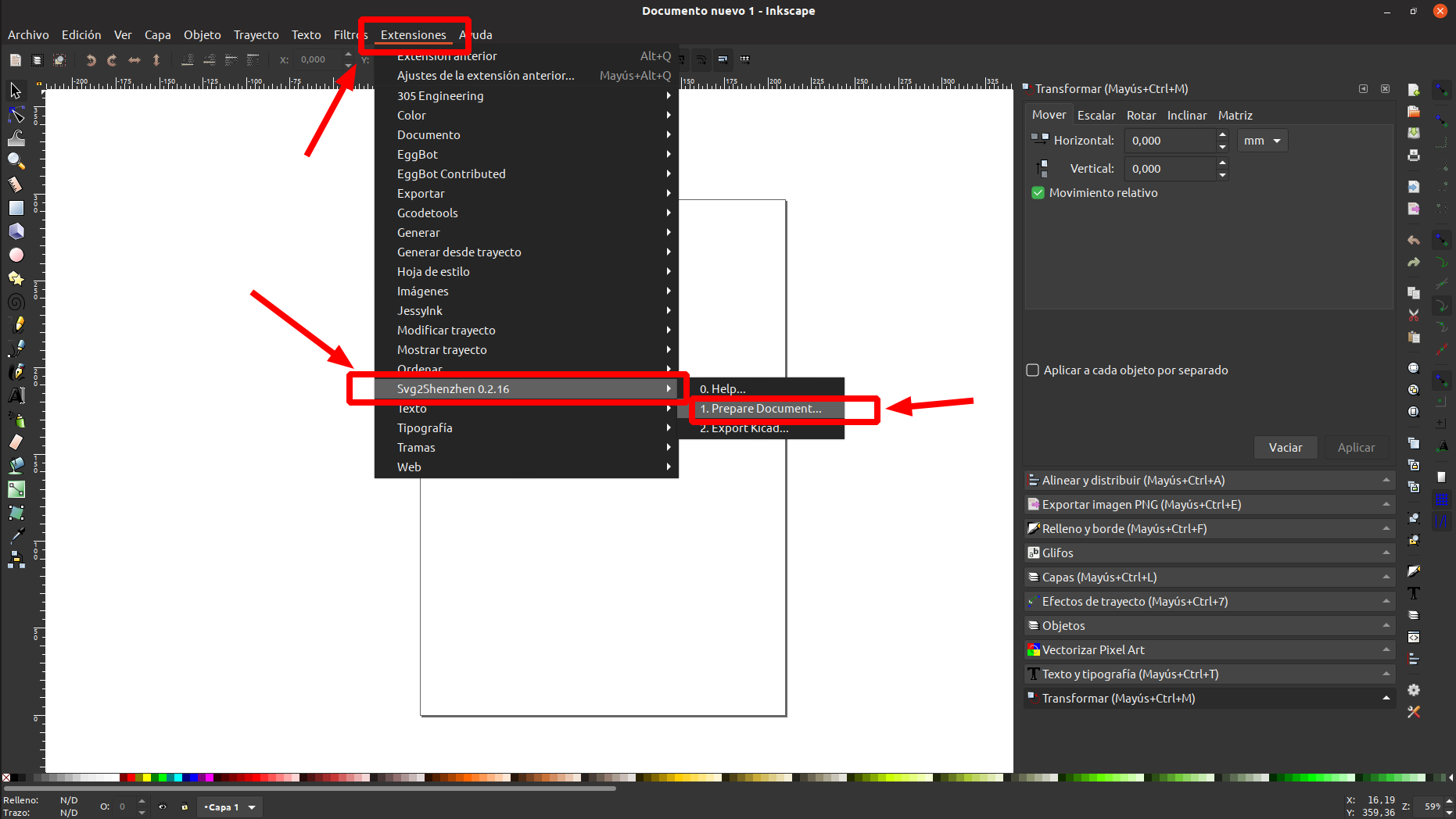
Task: Select the Selector arrow tool
Action: (x=16, y=91)
